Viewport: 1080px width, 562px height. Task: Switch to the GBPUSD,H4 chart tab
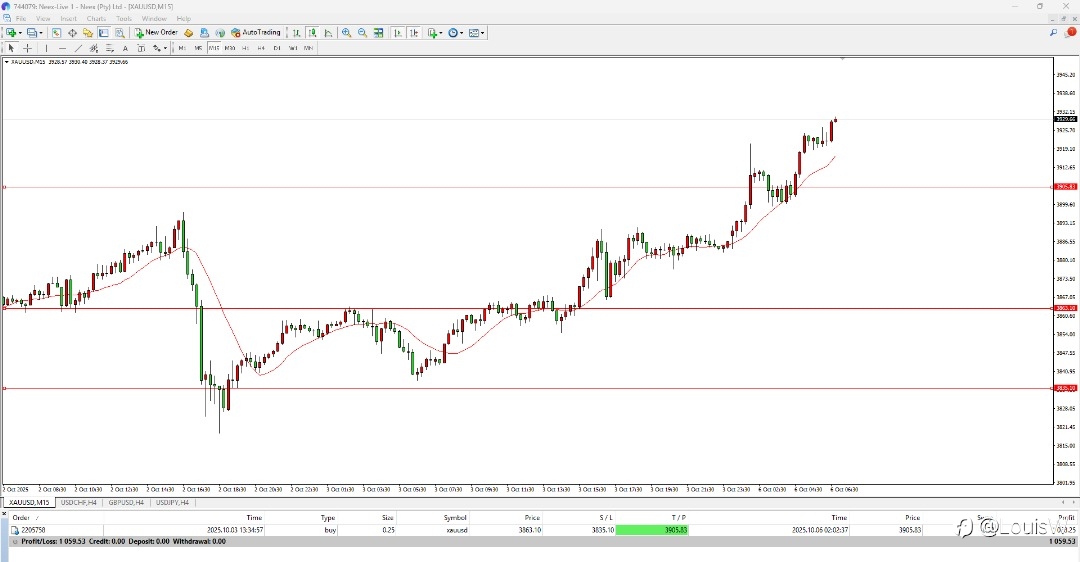click(x=126, y=503)
